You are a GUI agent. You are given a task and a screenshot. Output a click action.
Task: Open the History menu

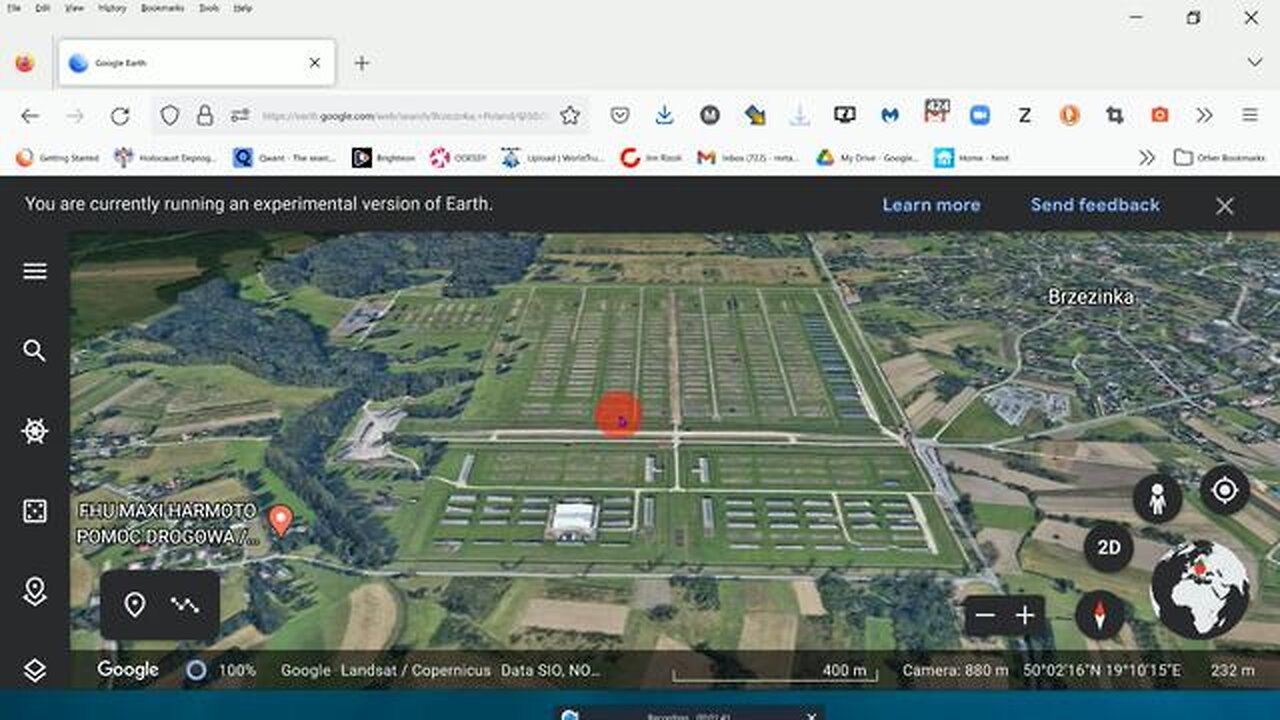point(112,8)
